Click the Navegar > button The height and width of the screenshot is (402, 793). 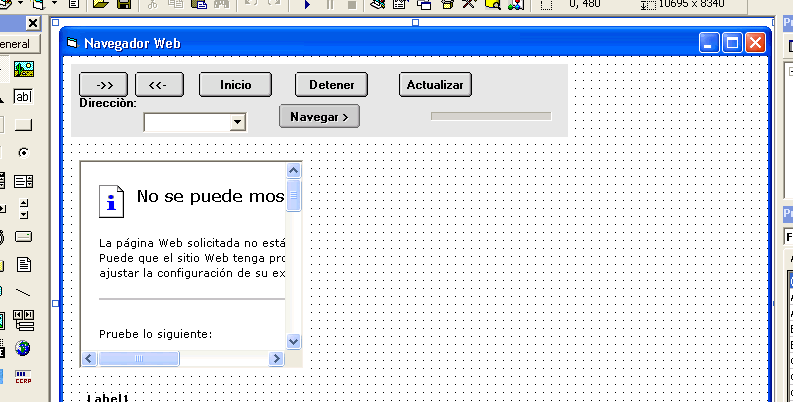point(319,116)
